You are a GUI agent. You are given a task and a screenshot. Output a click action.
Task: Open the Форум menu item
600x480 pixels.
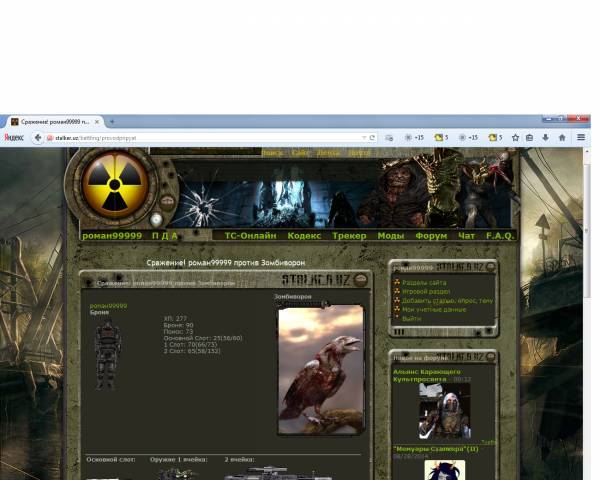(x=431, y=236)
